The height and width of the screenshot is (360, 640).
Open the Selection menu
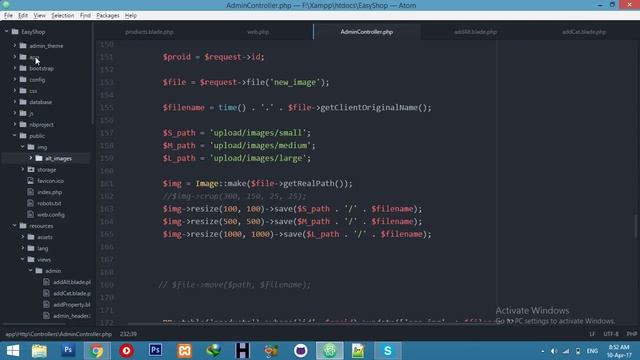(x=62, y=16)
